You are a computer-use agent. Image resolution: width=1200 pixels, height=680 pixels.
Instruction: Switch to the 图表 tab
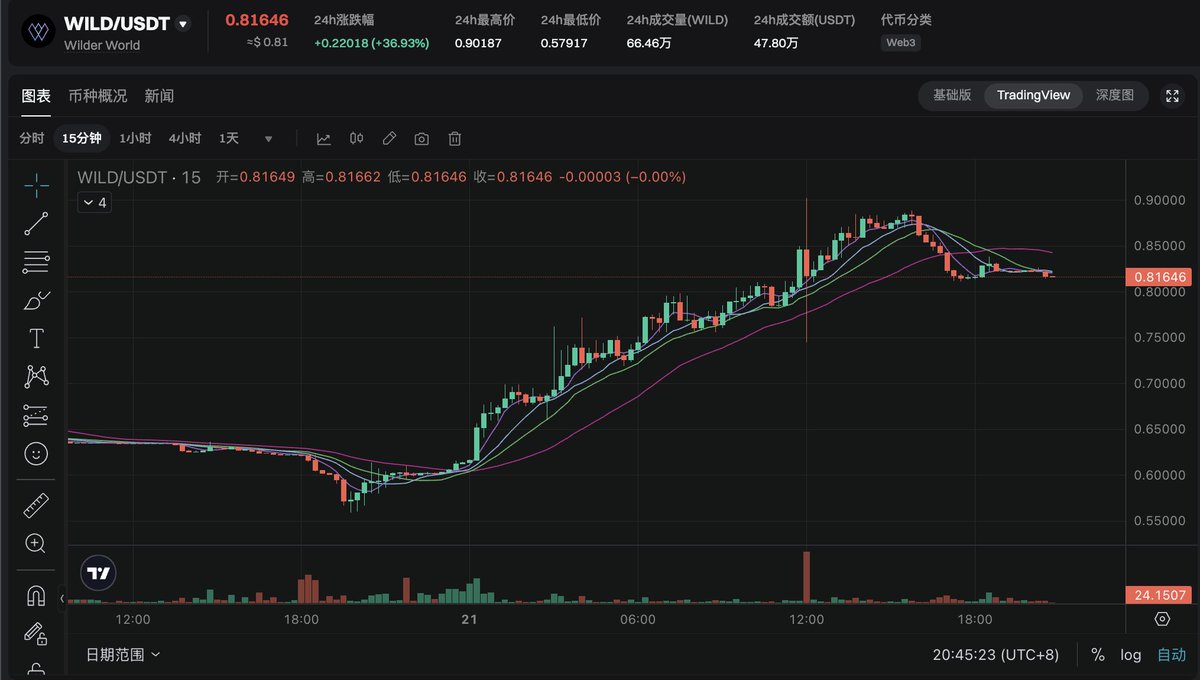36,96
